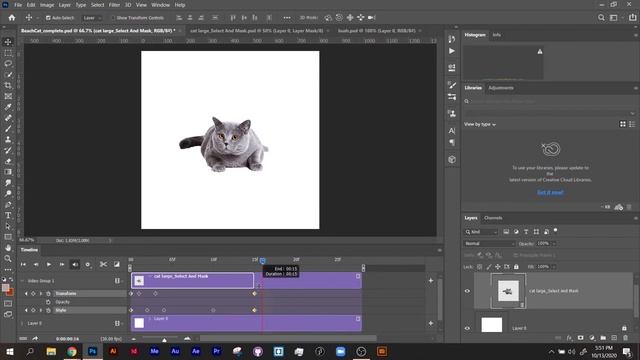The height and width of the screenshot is (360, 640).
Task: Select the Horizontal Type tool
Action: [8, 215]
